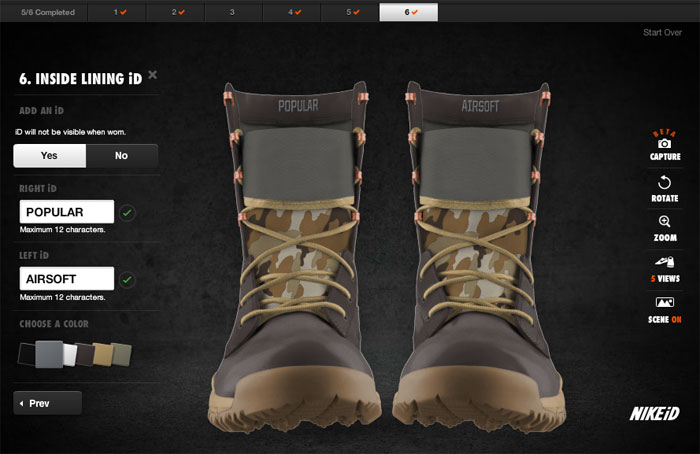Screen dimensions: 700x454
Task: Click the green checkmark beside POPULAR
Action: click(128, 212)
